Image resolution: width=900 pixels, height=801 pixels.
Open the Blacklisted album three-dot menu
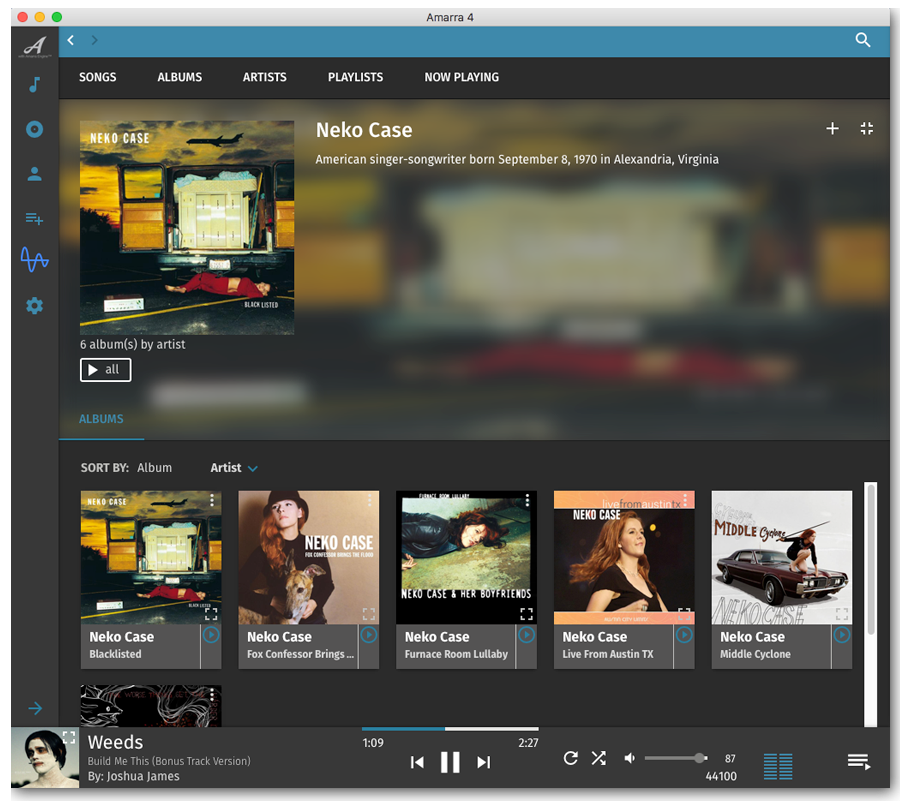212,500
